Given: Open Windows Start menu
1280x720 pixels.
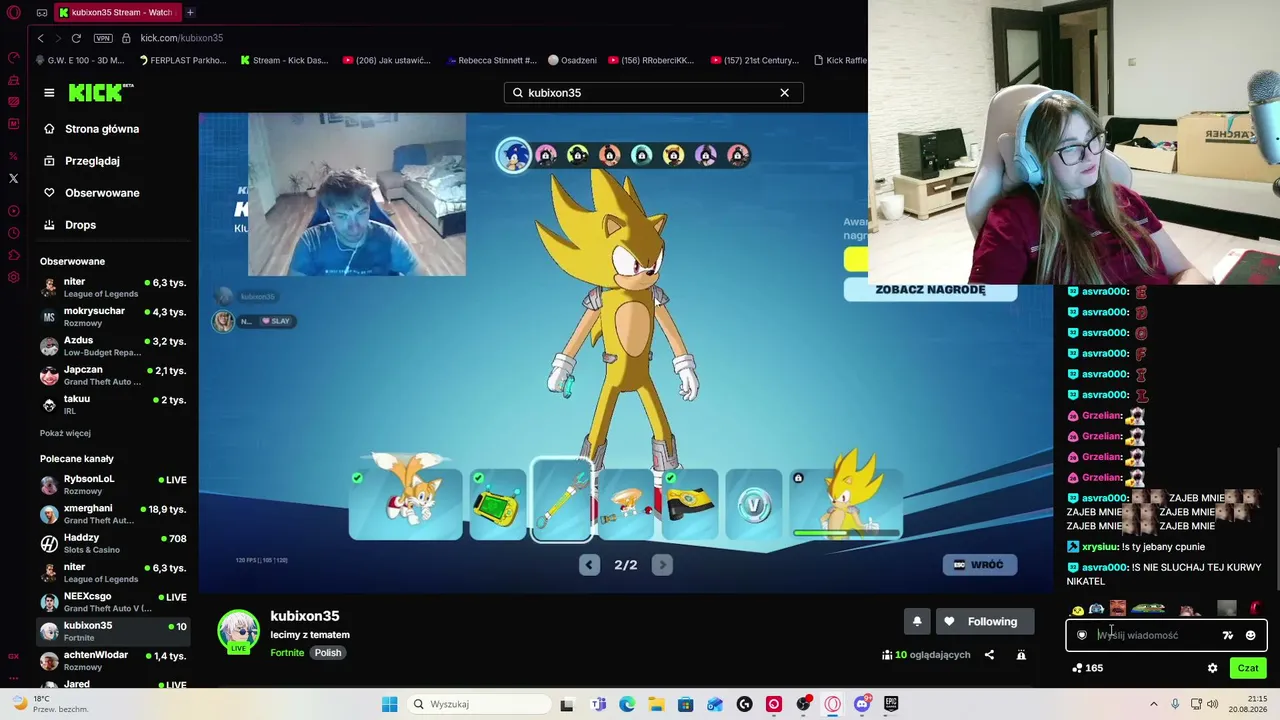Looking at the screenshot, I should click(389, 704).
